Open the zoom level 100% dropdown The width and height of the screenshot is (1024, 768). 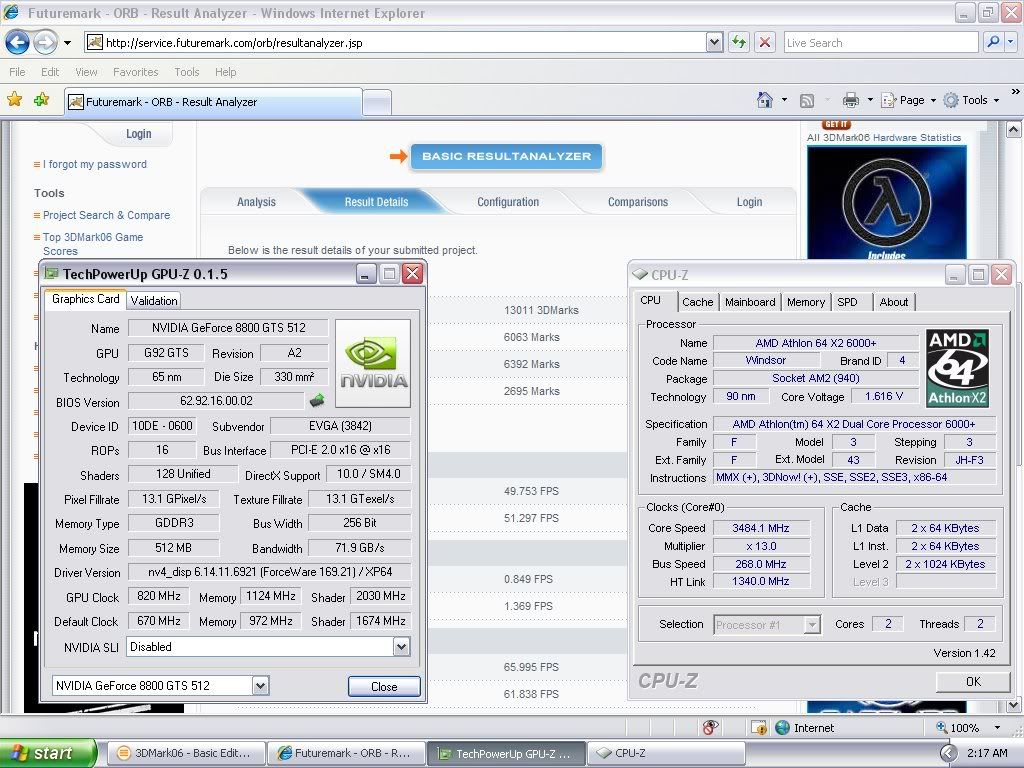point(996,728)
